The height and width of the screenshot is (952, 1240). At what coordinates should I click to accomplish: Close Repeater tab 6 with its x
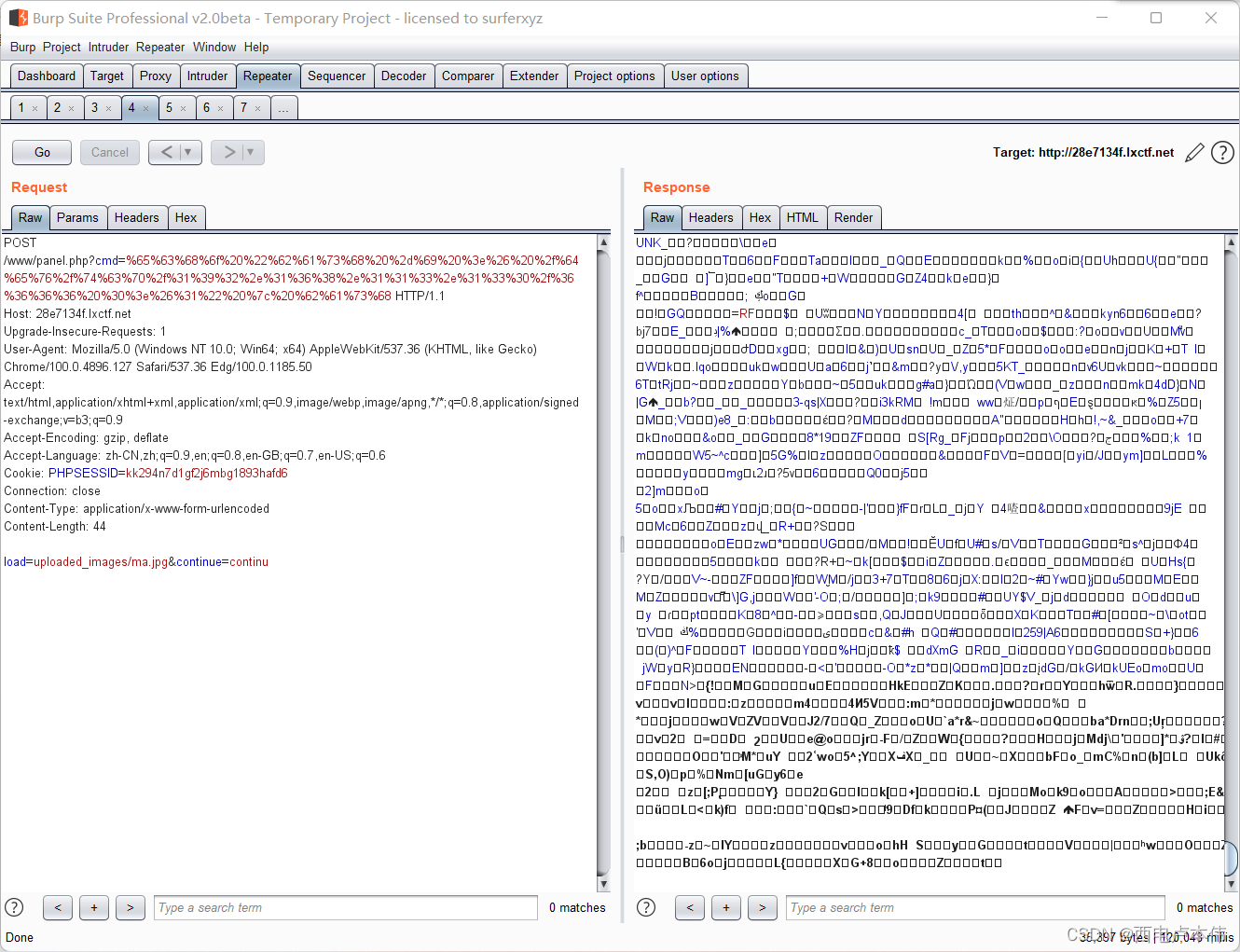coord(221,108)
